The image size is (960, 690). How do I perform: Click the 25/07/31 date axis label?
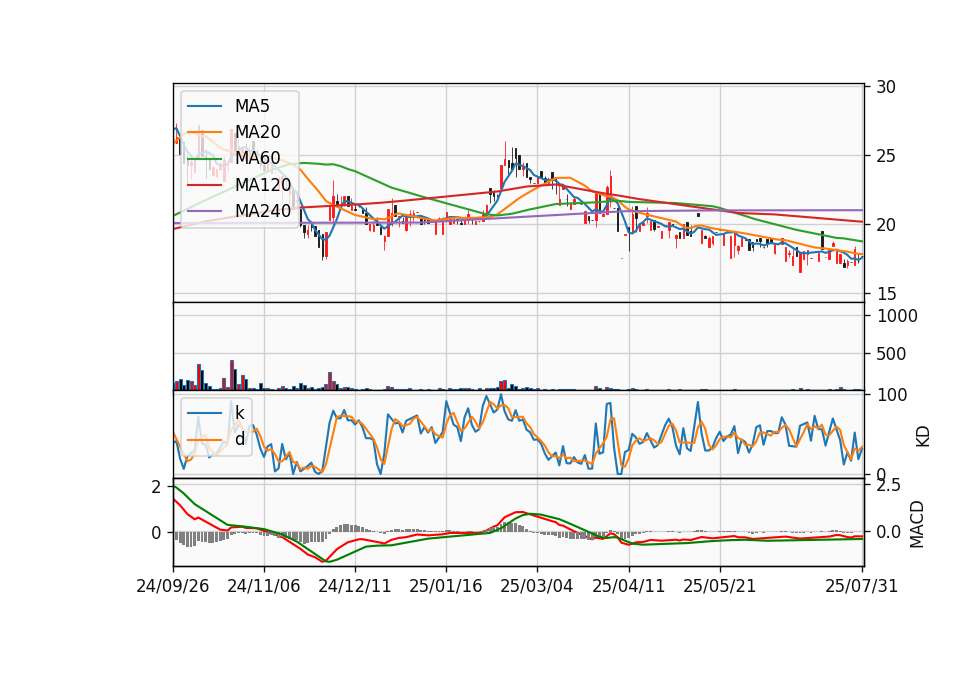coord(861,586)
